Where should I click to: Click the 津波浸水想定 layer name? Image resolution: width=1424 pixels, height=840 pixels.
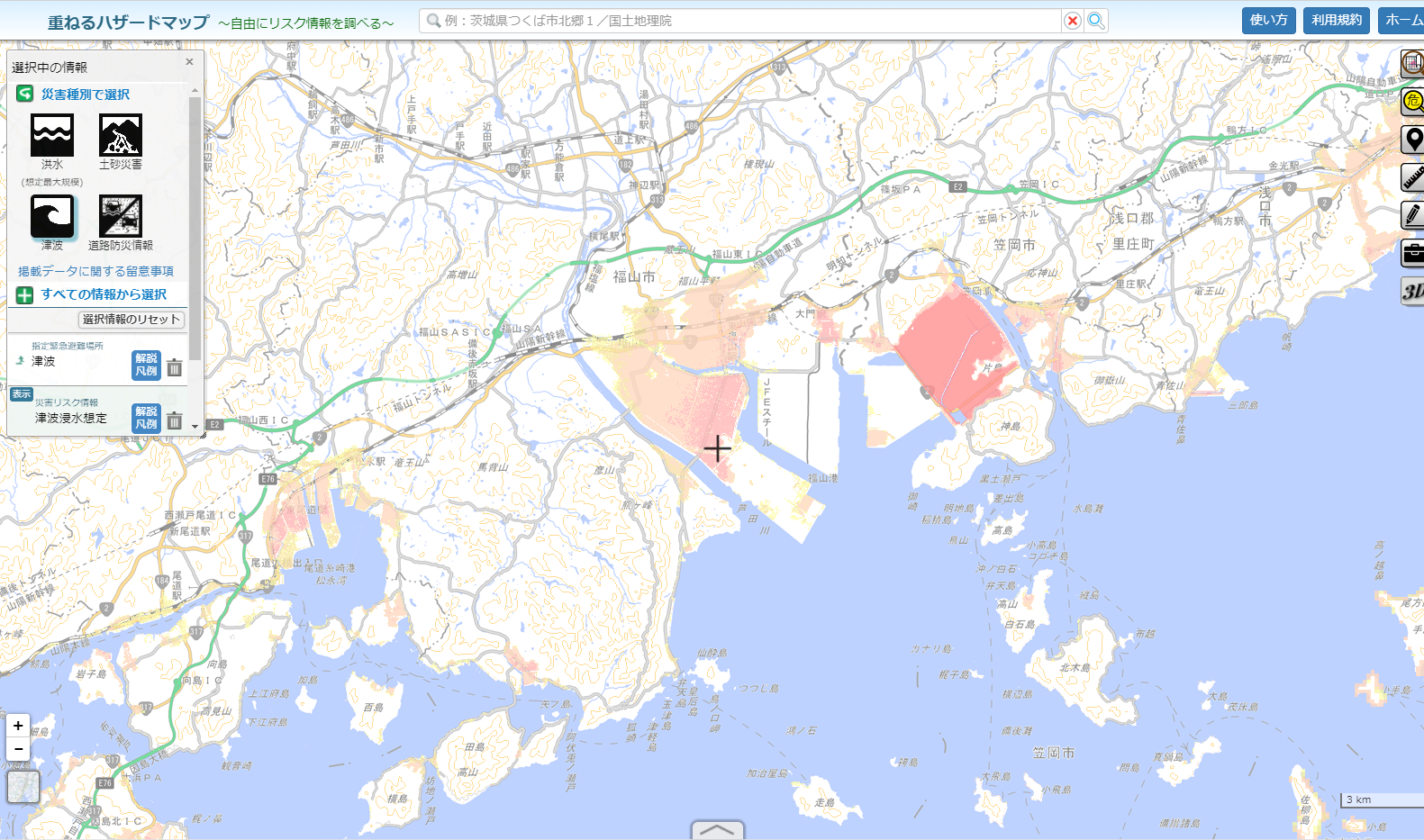[x=71, y=418]
